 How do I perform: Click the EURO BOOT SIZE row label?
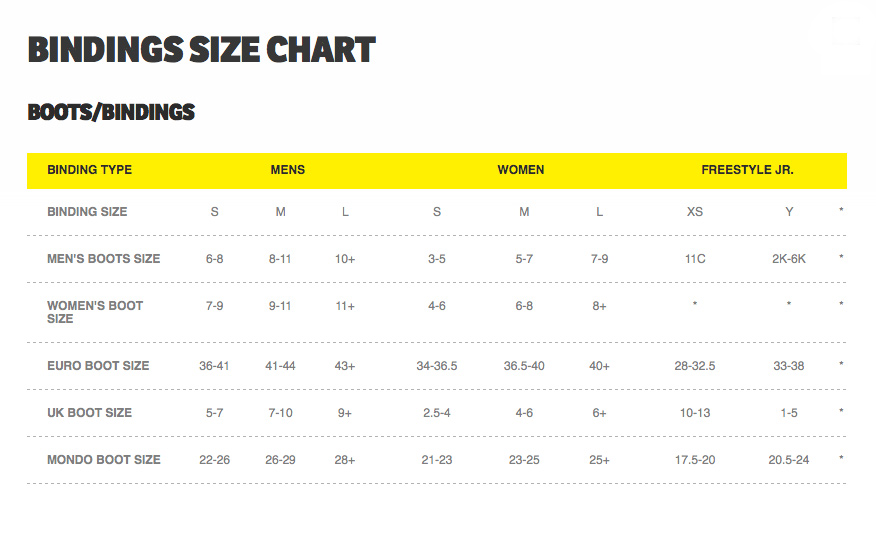click(x=98, y=366)
